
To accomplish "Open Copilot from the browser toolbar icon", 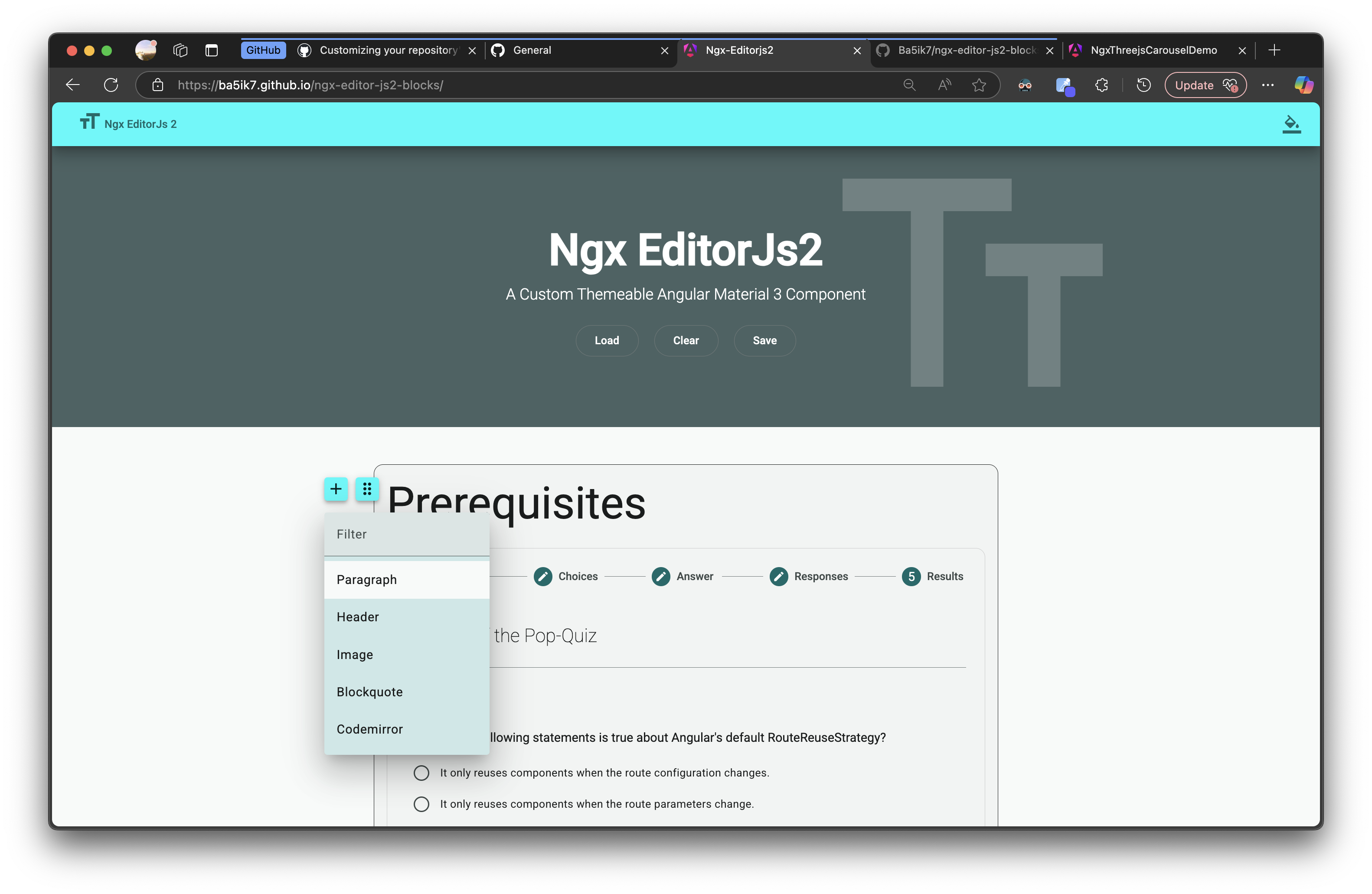I will (x=1303, y=85).
